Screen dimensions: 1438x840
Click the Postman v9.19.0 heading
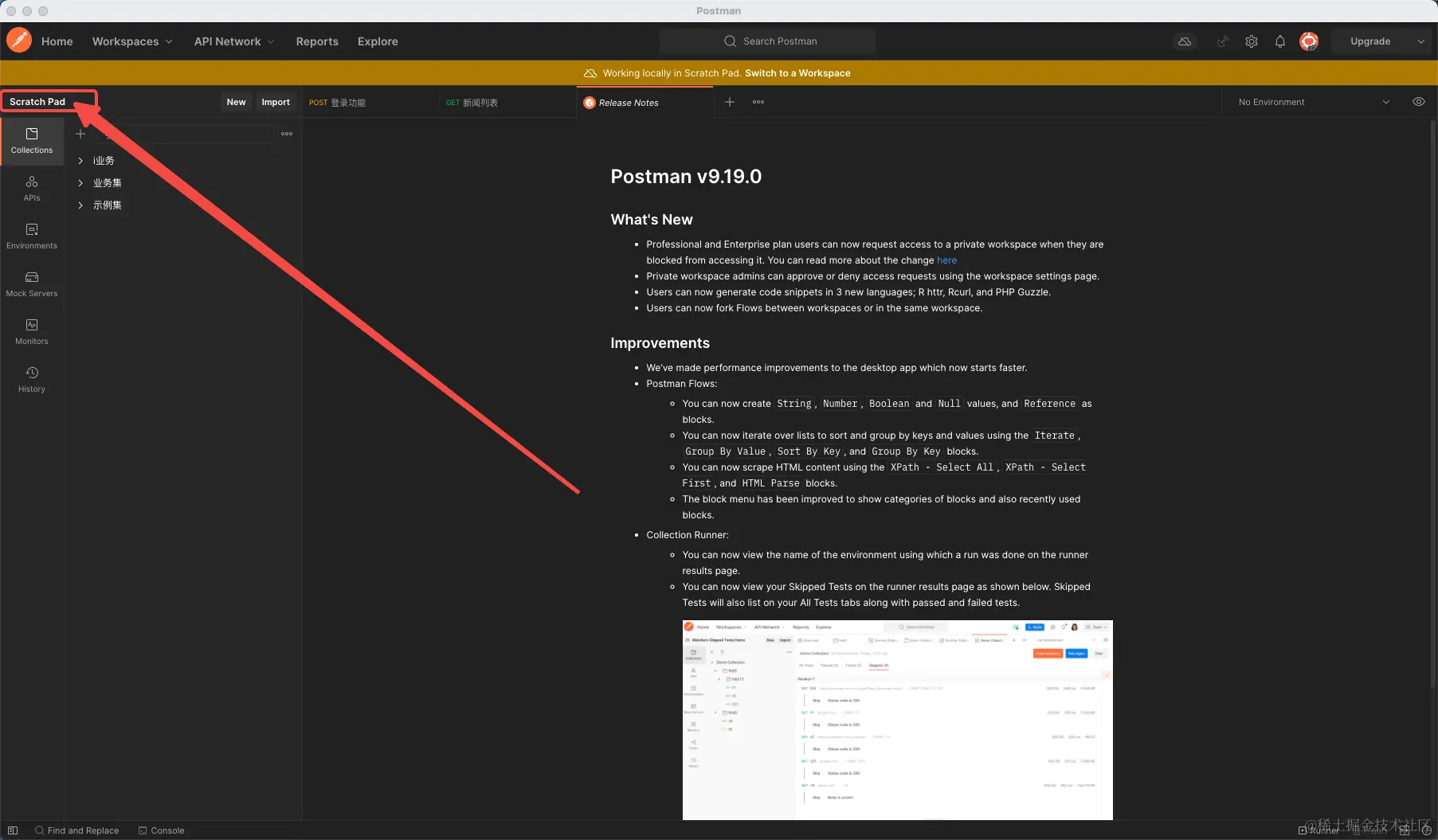click(x=686, y=177)
